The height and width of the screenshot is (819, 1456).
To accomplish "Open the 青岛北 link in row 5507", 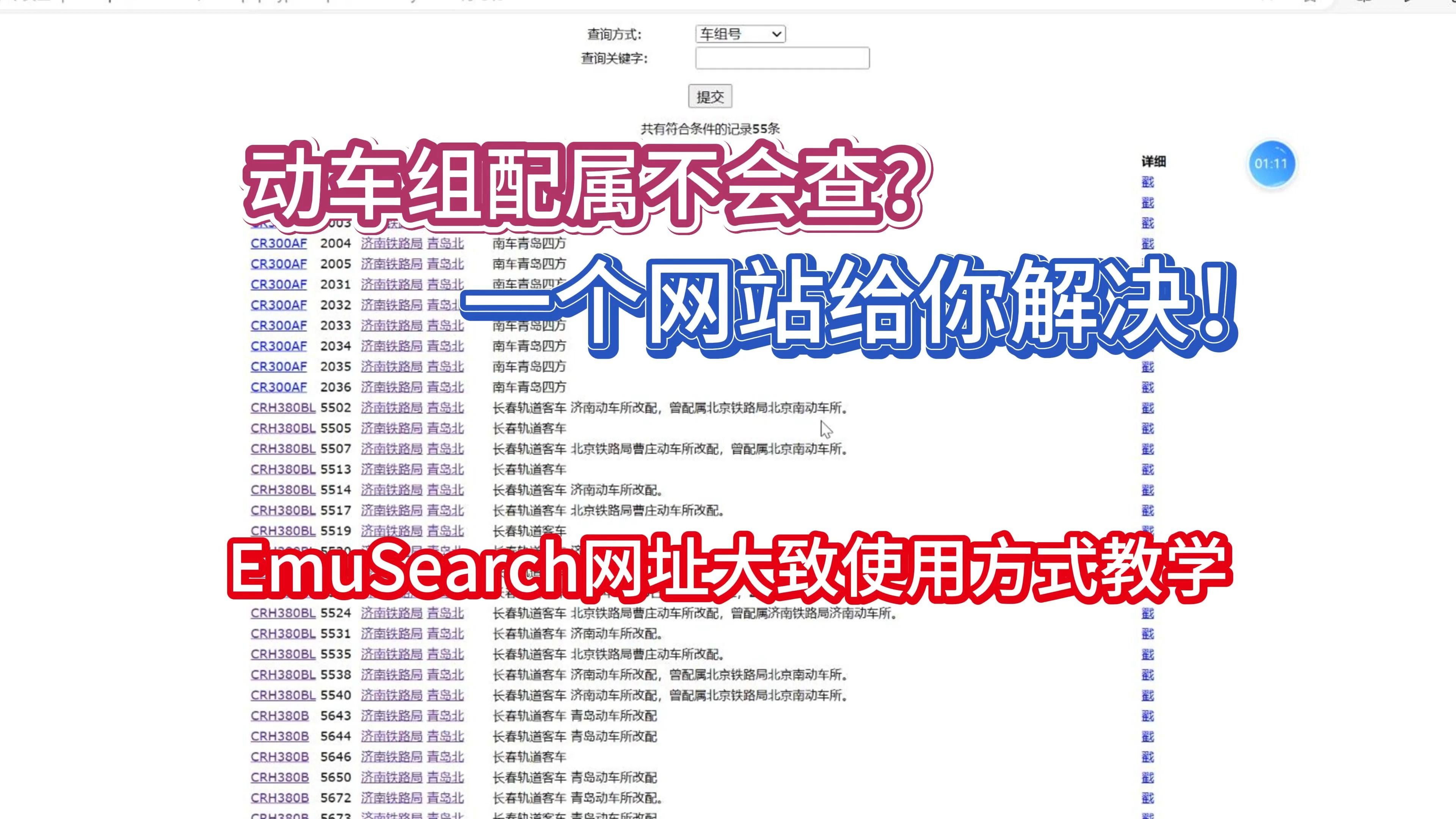I will (x=446, y=449).
